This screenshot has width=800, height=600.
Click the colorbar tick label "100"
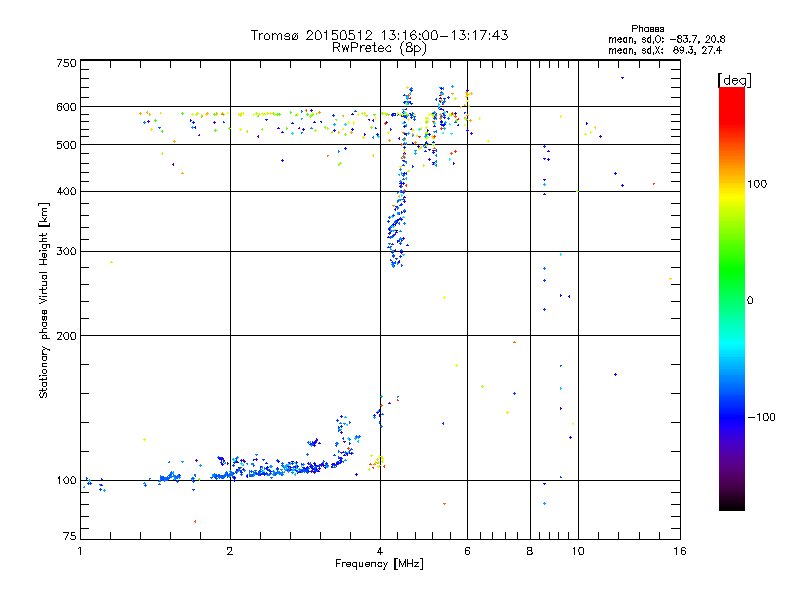[x=757, y=184]
